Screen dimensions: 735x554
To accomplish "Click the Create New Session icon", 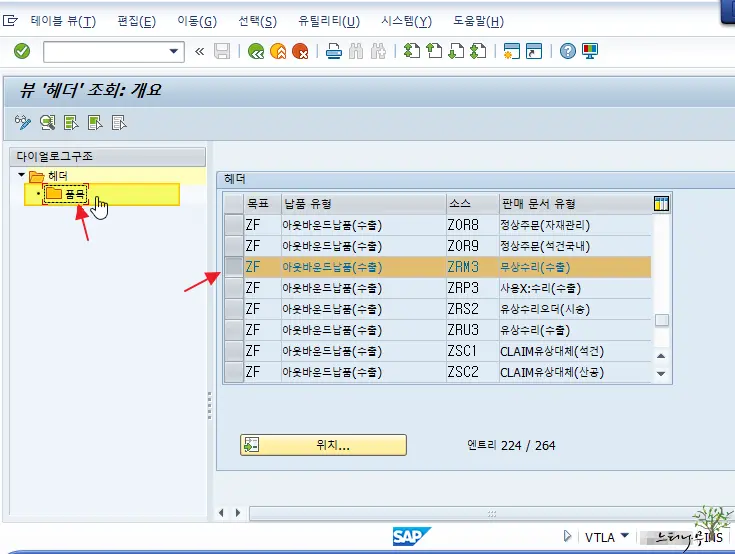I will point(511,51).
